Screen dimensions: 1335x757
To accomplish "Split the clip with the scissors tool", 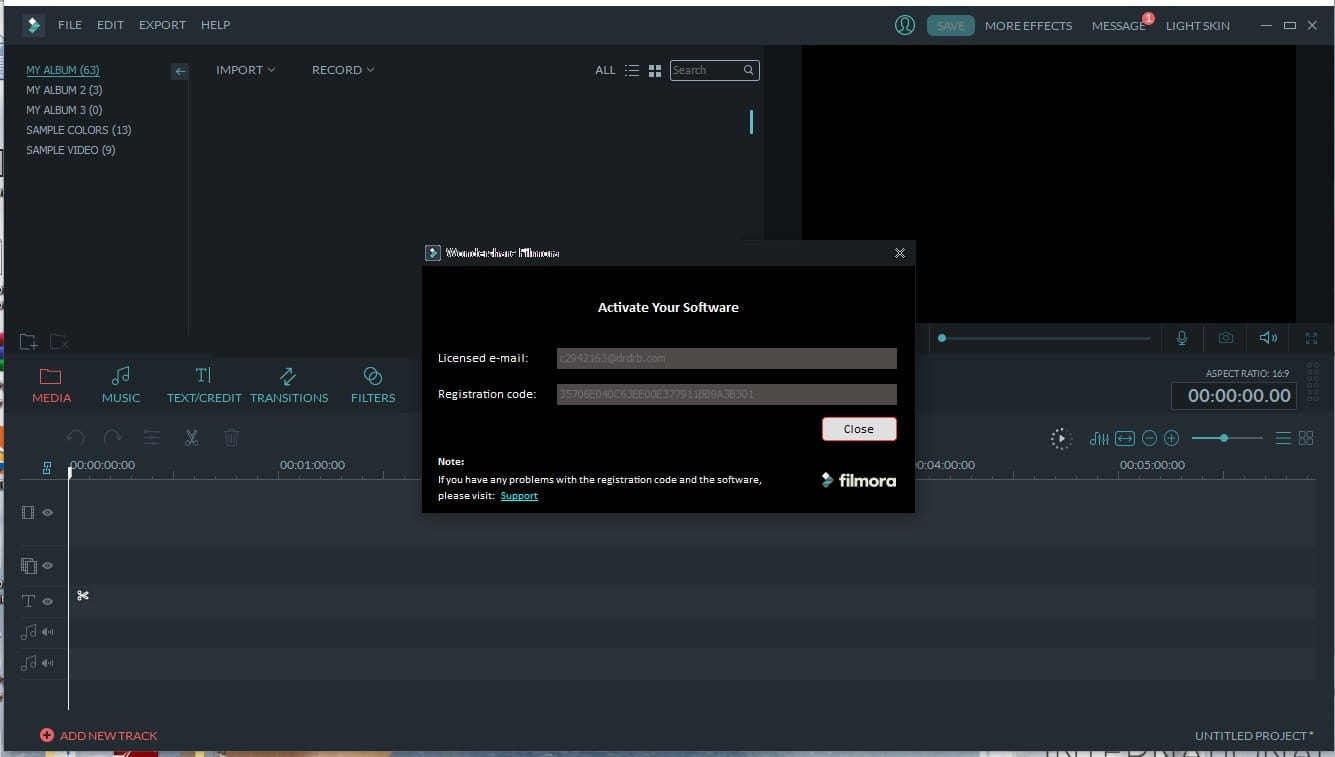I will pyautogui.click(x=192, y=438).
